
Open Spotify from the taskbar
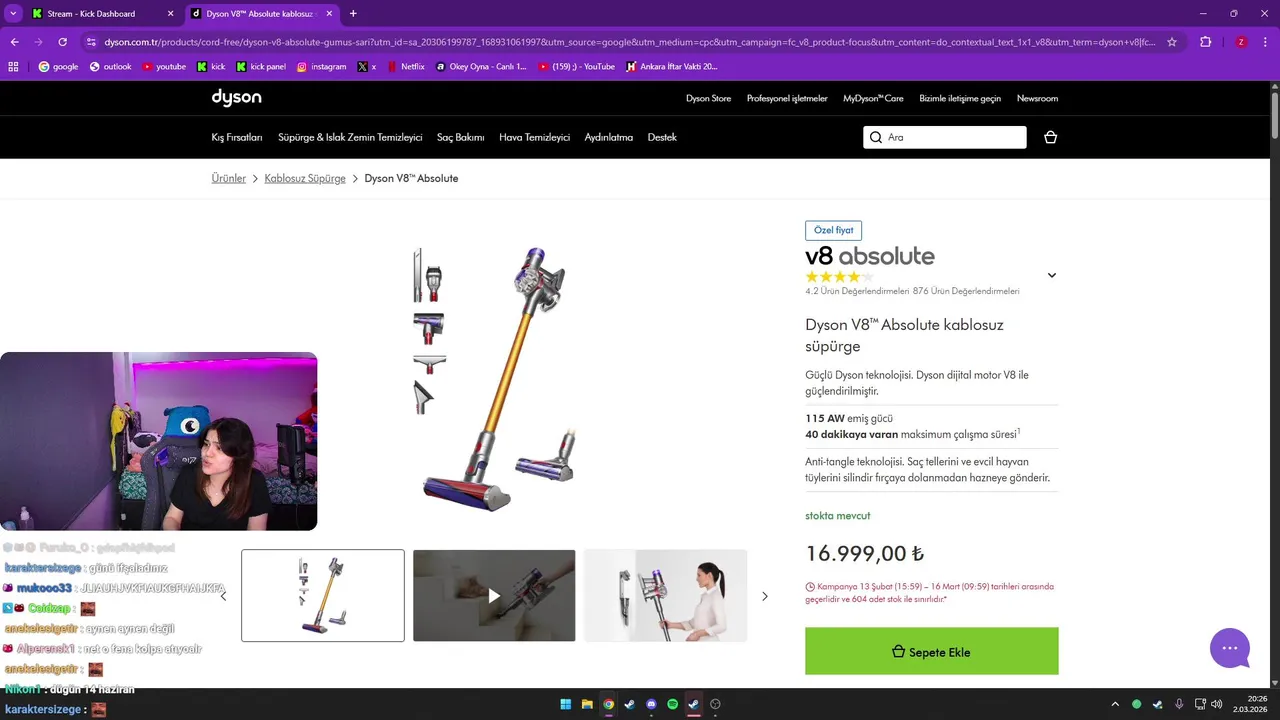coord(672,704)
